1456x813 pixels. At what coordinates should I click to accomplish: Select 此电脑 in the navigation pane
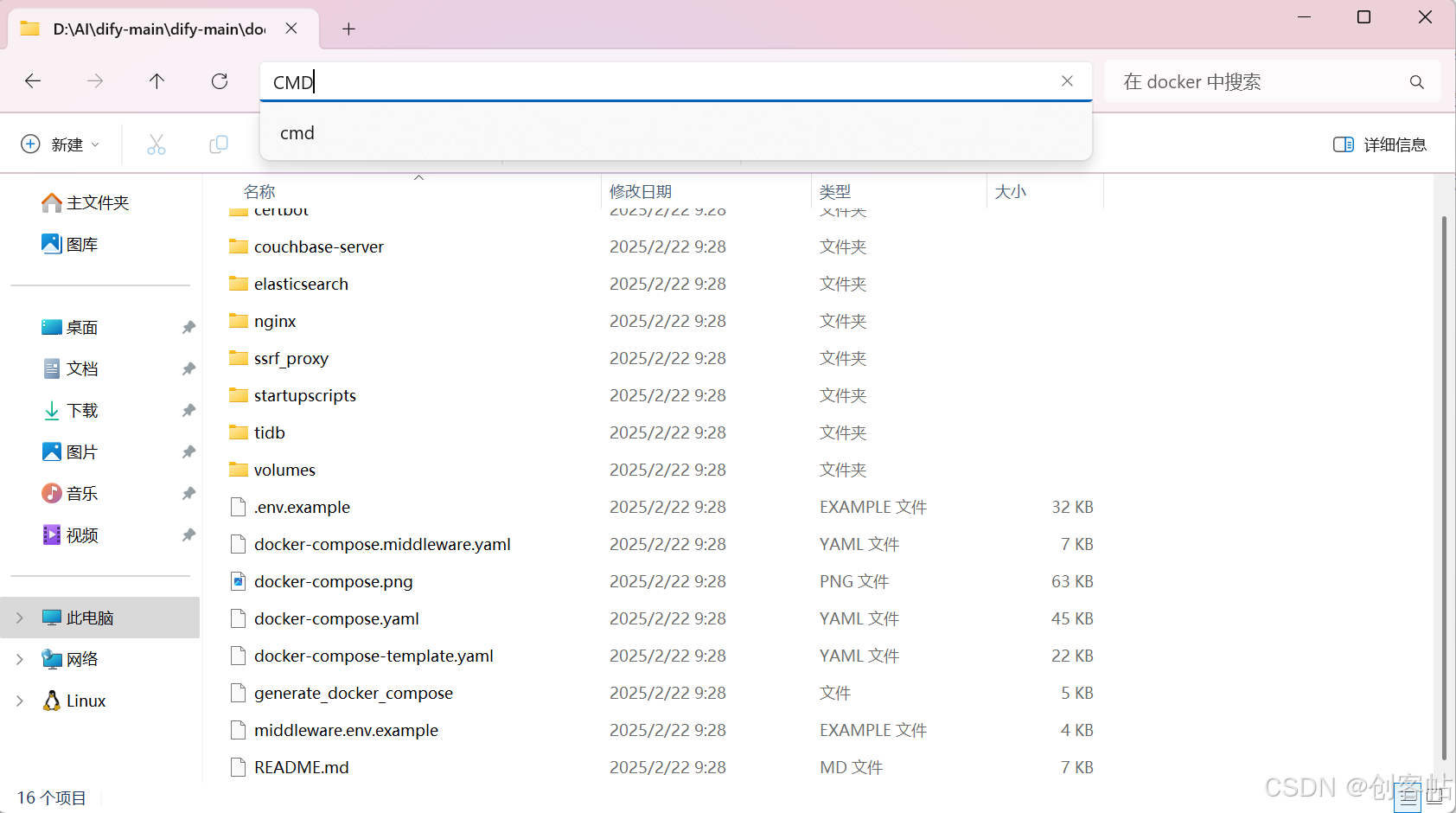point(100,618)
